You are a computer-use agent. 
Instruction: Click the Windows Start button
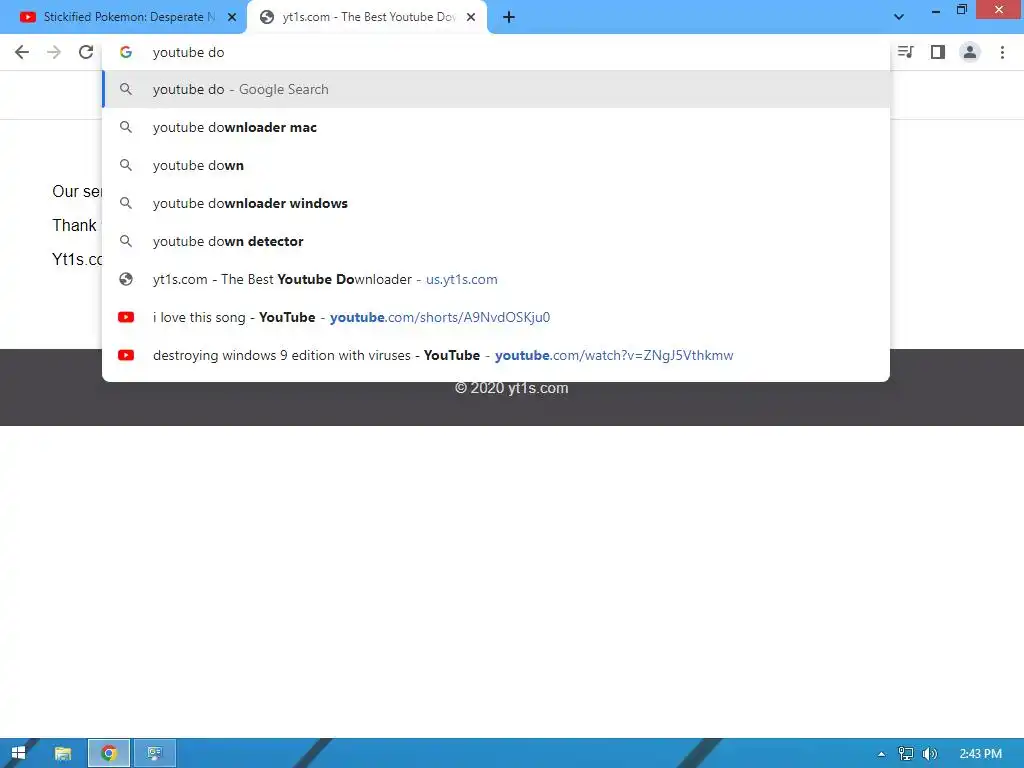[18, 753]
